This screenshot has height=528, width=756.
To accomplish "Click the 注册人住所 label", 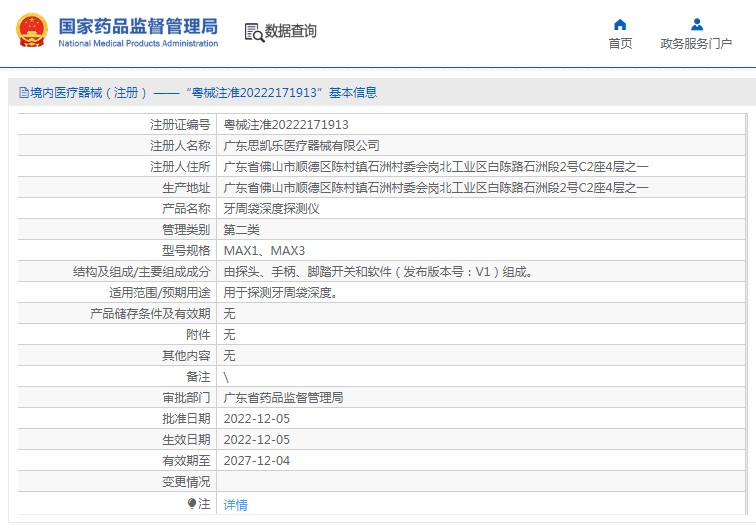I will click(180, 167).
